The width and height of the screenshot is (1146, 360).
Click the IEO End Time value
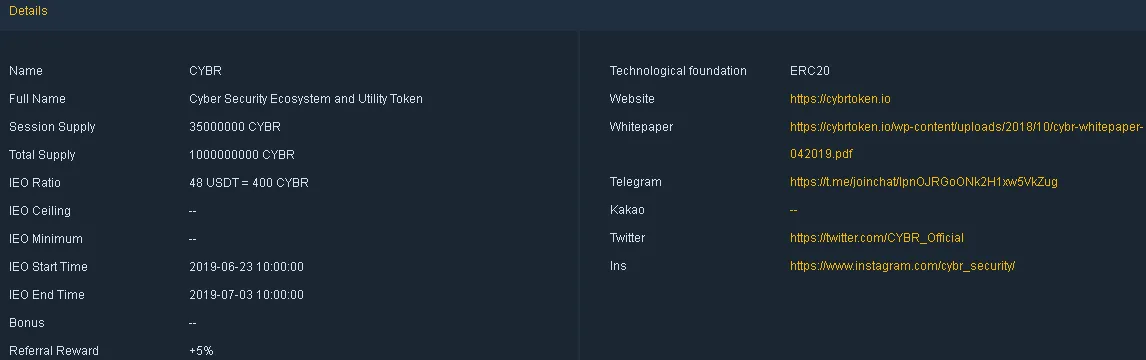click(x=246, y=295)
